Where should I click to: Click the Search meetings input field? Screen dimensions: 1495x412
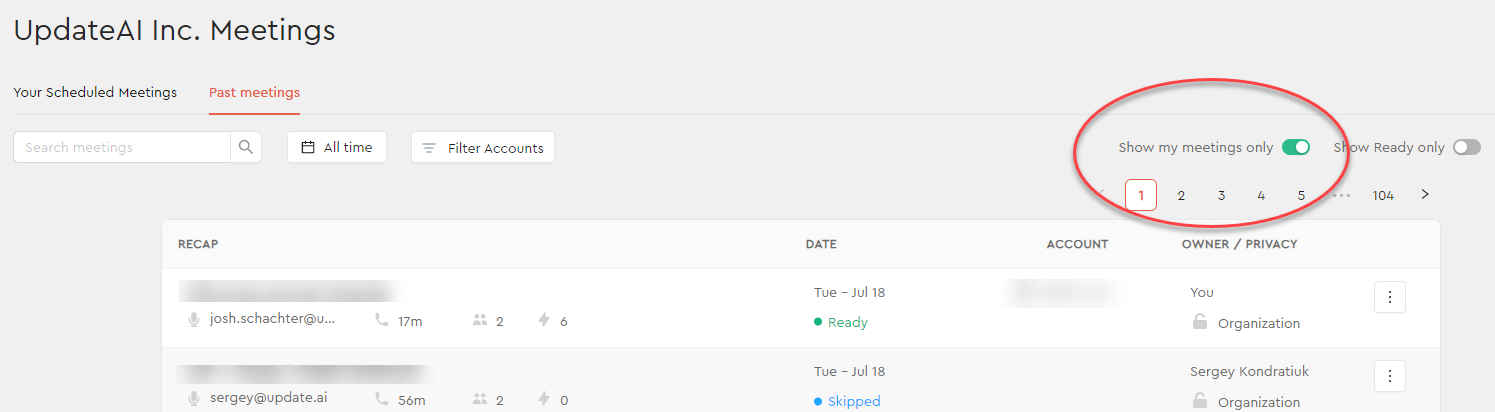[122, 147]
